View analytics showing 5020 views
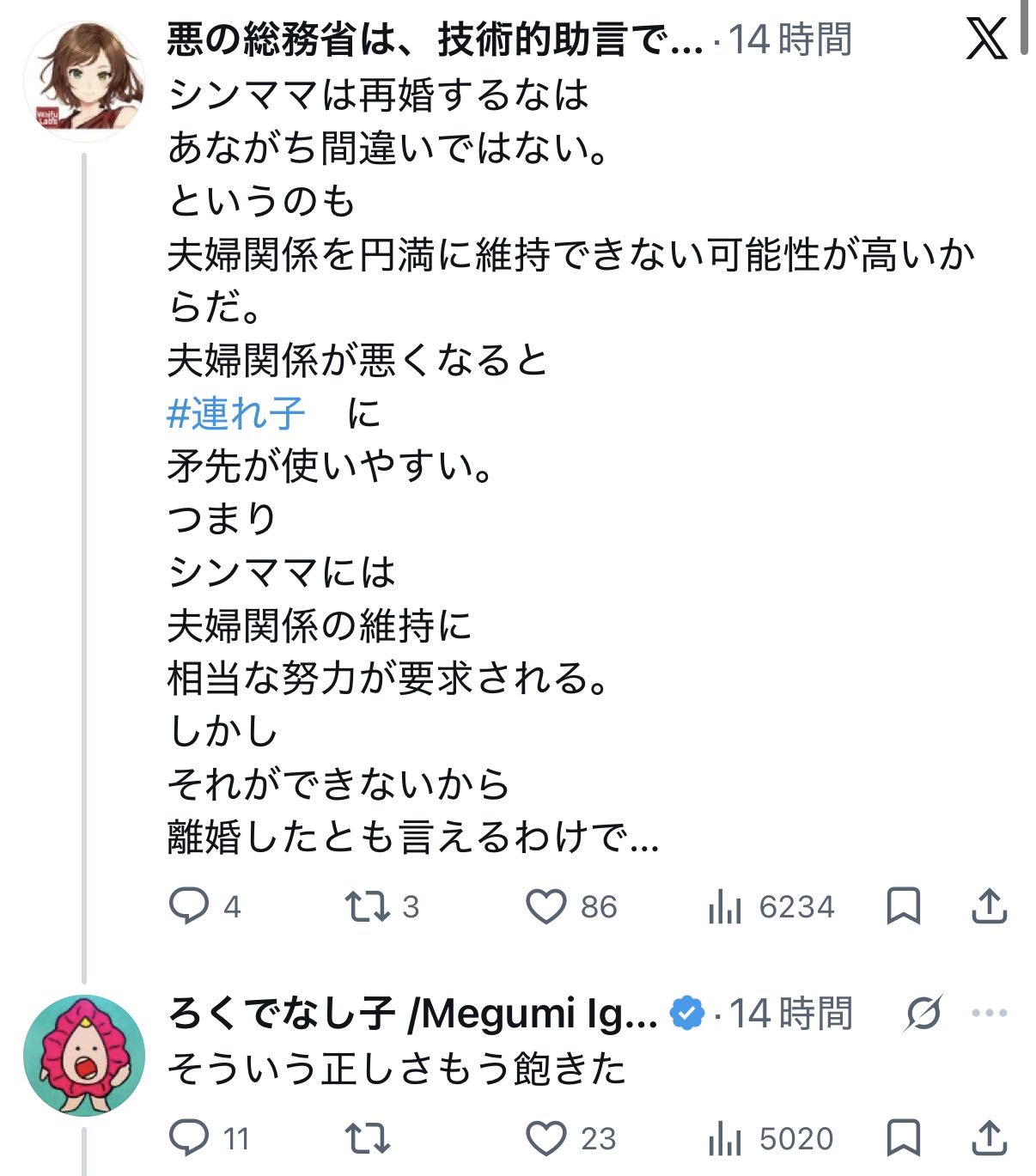 coord(726,1138)
